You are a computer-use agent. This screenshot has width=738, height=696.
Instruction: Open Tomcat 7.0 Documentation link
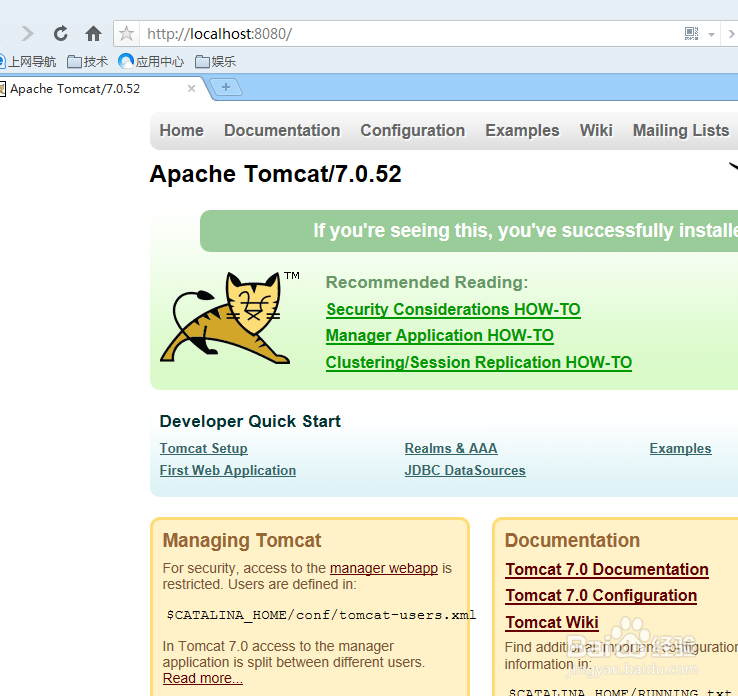(607, 569)
